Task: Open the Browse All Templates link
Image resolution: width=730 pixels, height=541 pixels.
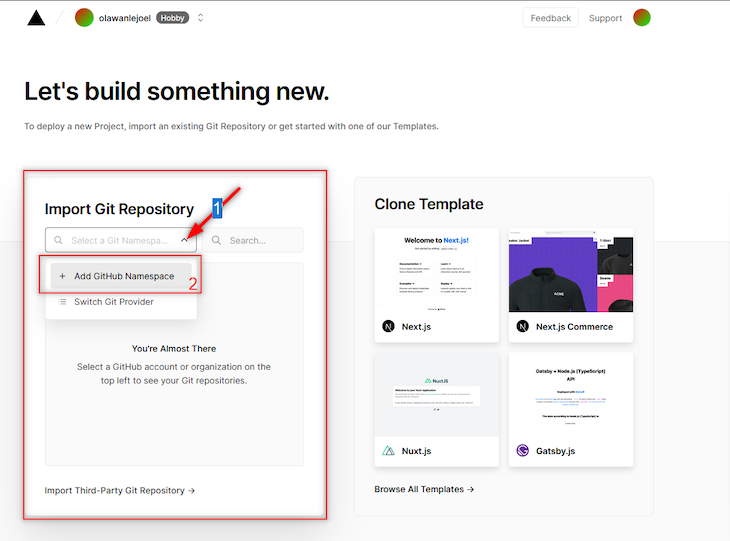Action: tap(424, 489)
